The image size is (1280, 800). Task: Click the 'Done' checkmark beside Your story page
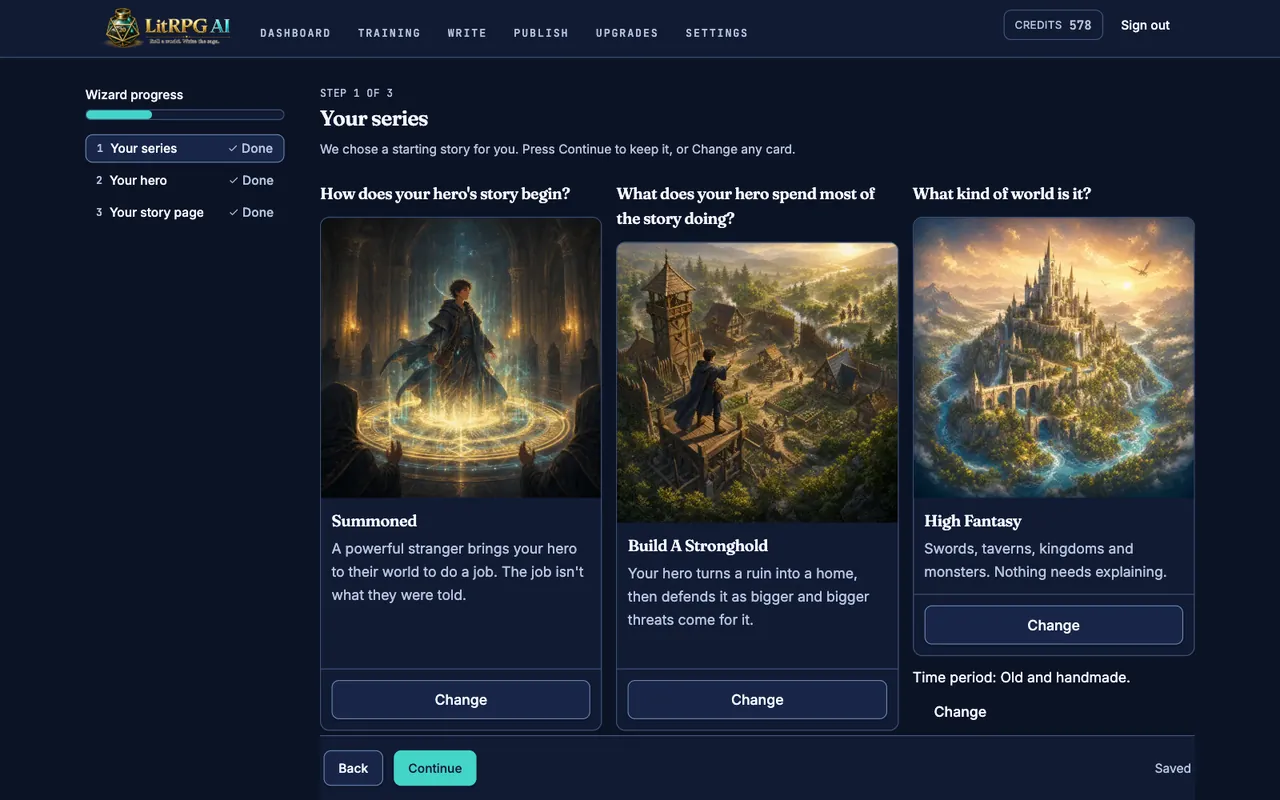[x=251, y=212]
